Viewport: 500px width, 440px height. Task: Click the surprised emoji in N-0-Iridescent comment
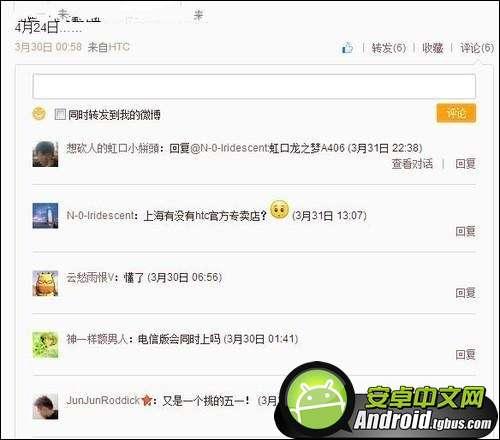coord(279,210)
